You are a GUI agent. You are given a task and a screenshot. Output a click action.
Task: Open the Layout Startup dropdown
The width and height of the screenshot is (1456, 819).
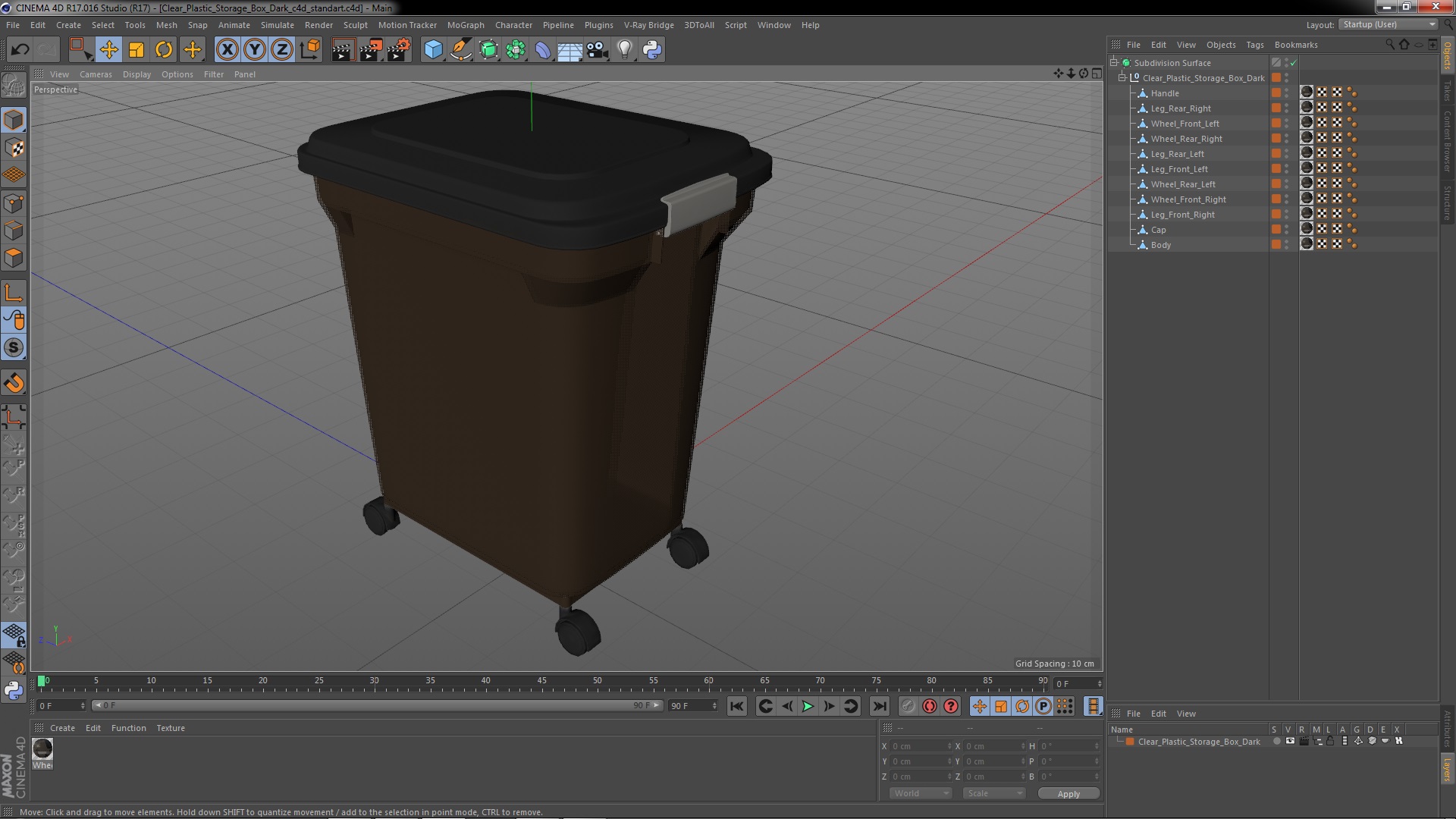click(1389, 25)
